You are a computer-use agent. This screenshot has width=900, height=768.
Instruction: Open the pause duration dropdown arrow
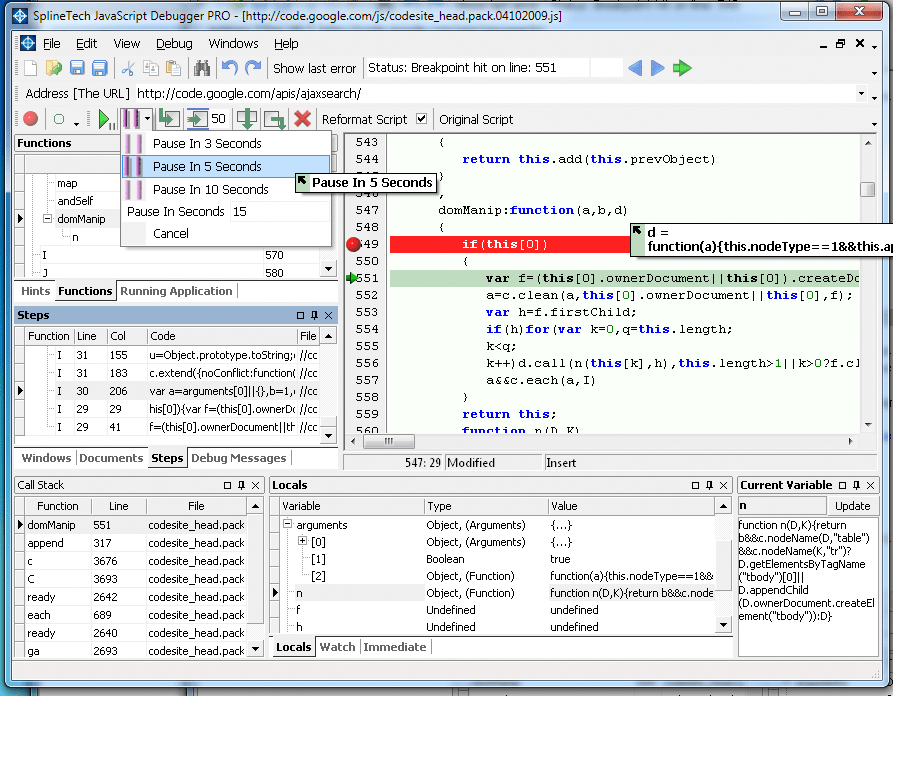tap(145, 118)
